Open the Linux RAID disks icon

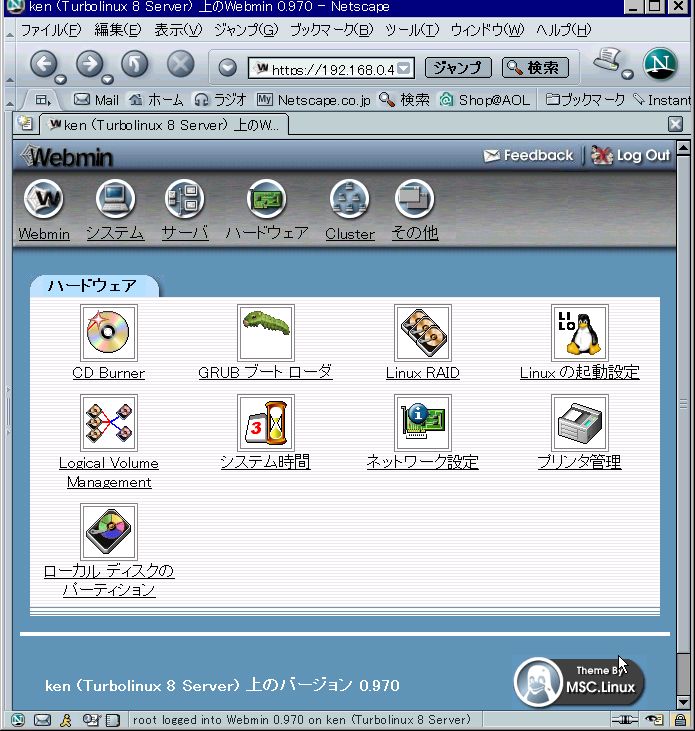(423, 332)
